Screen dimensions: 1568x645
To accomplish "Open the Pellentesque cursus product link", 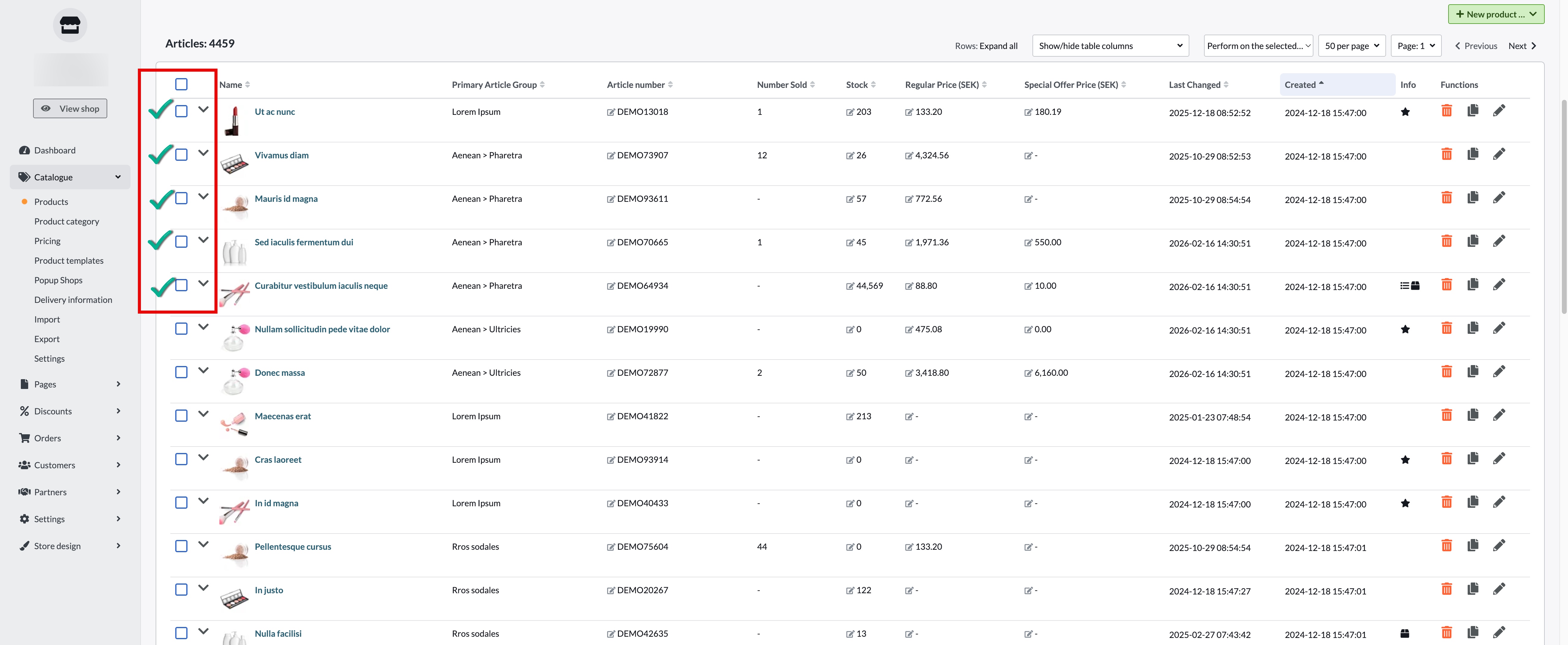I will tap(293, 546).
